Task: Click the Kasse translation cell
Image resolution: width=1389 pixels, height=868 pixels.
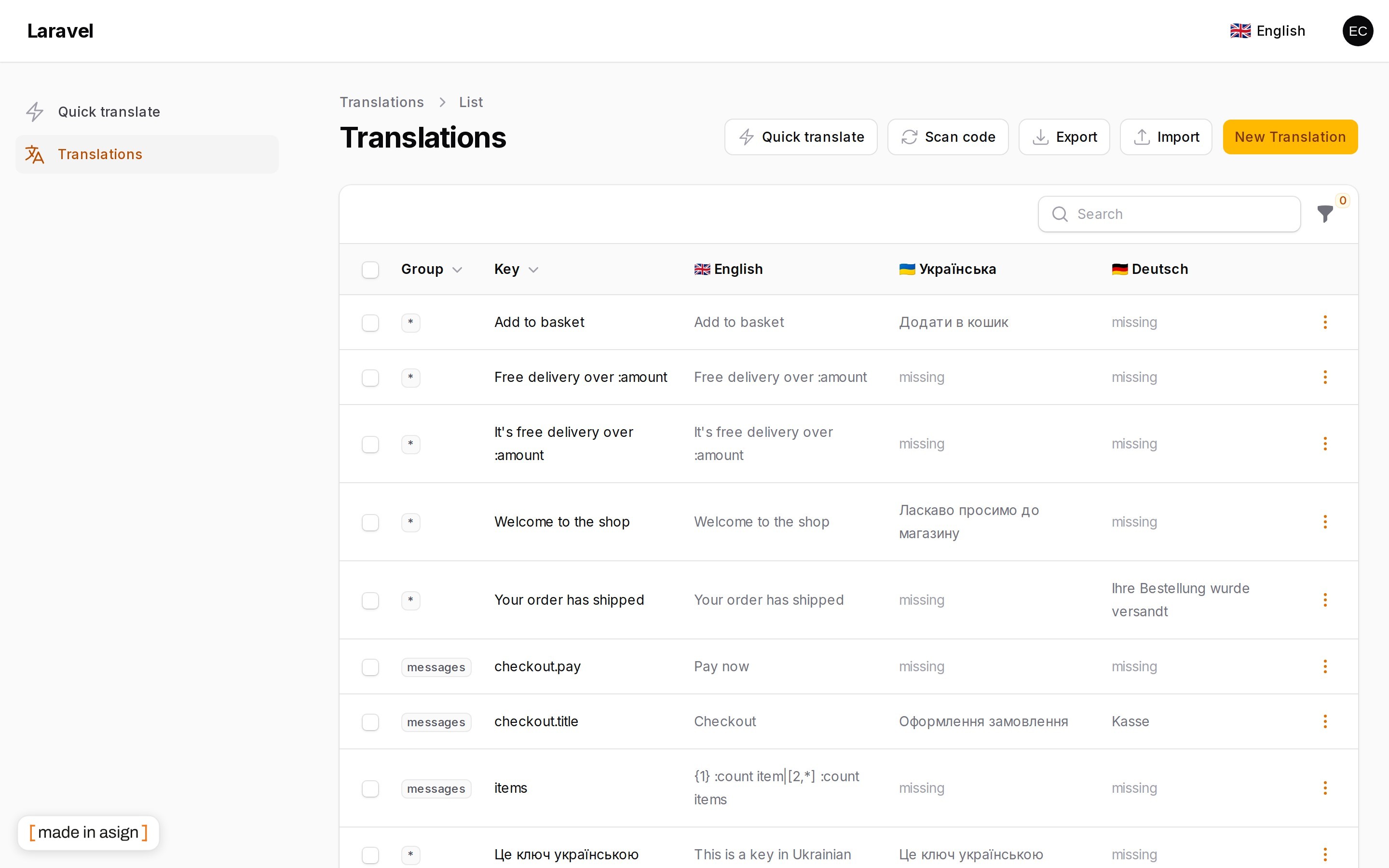Action: [1130, 721]
